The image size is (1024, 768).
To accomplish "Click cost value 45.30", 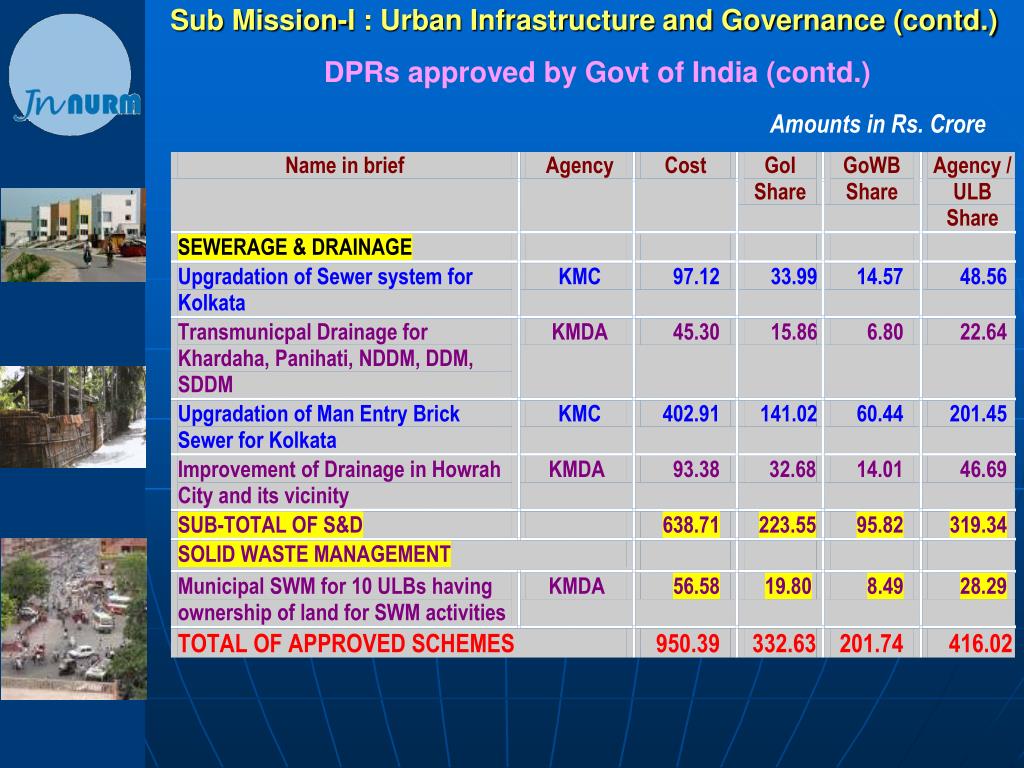I will (x=696, y=332).
